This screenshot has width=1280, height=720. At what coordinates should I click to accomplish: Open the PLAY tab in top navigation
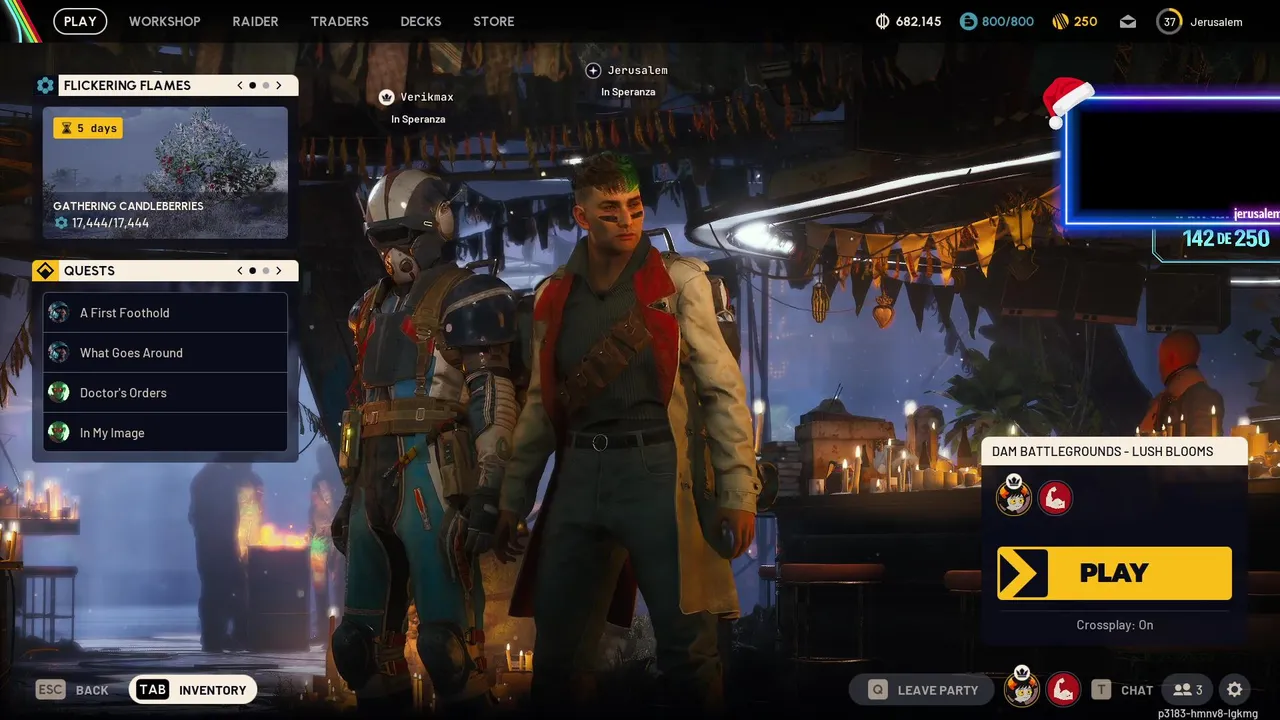(80, 21)
